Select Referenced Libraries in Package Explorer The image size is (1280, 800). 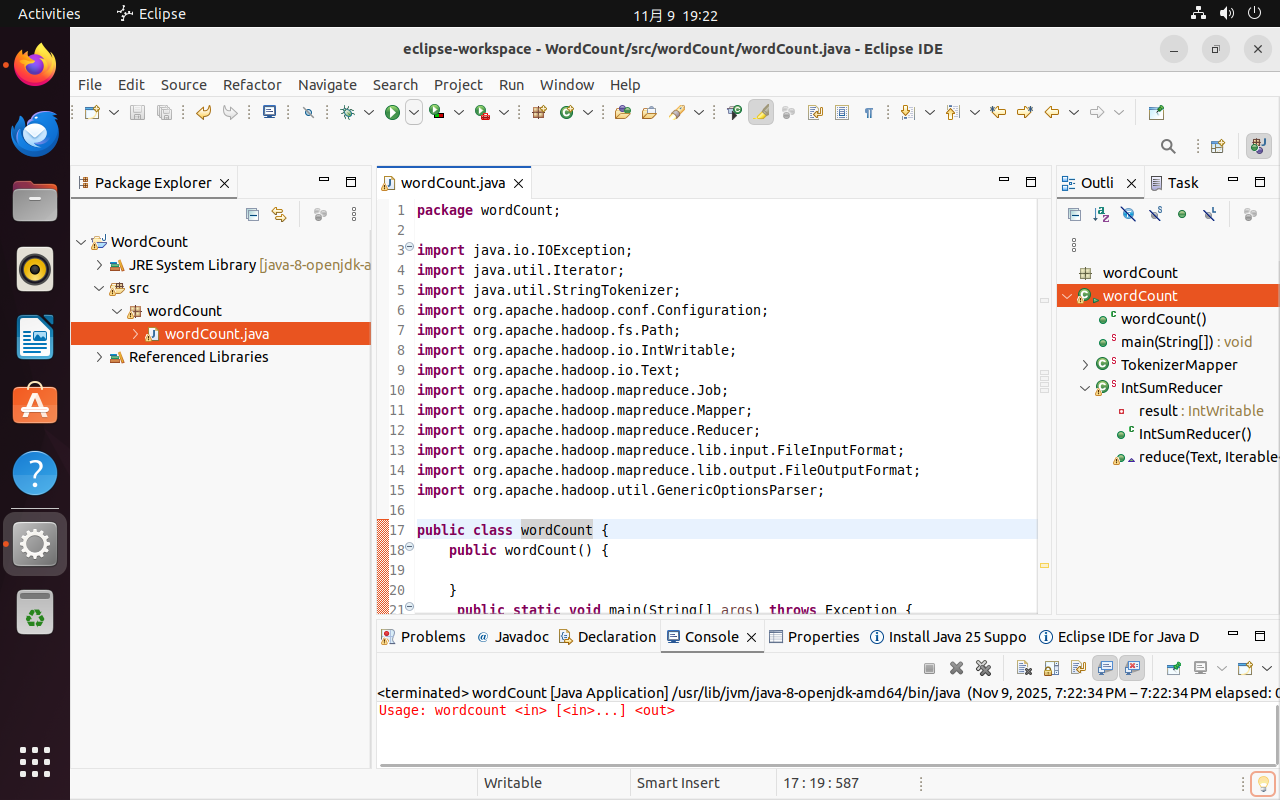pos(198,357)
